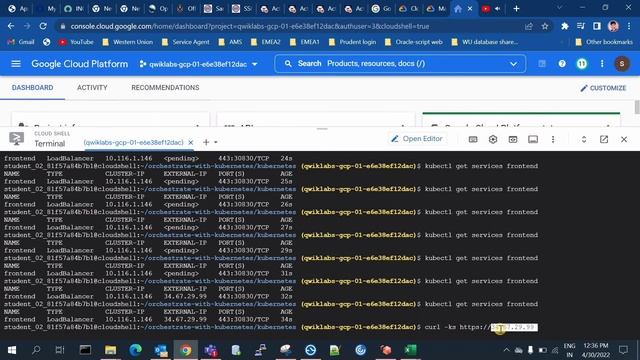Viewport: 640px width, 360px height.
Task: Open Google Cloud settings three-dot menu
Action: pyautogui.click(x=602, y=64)
